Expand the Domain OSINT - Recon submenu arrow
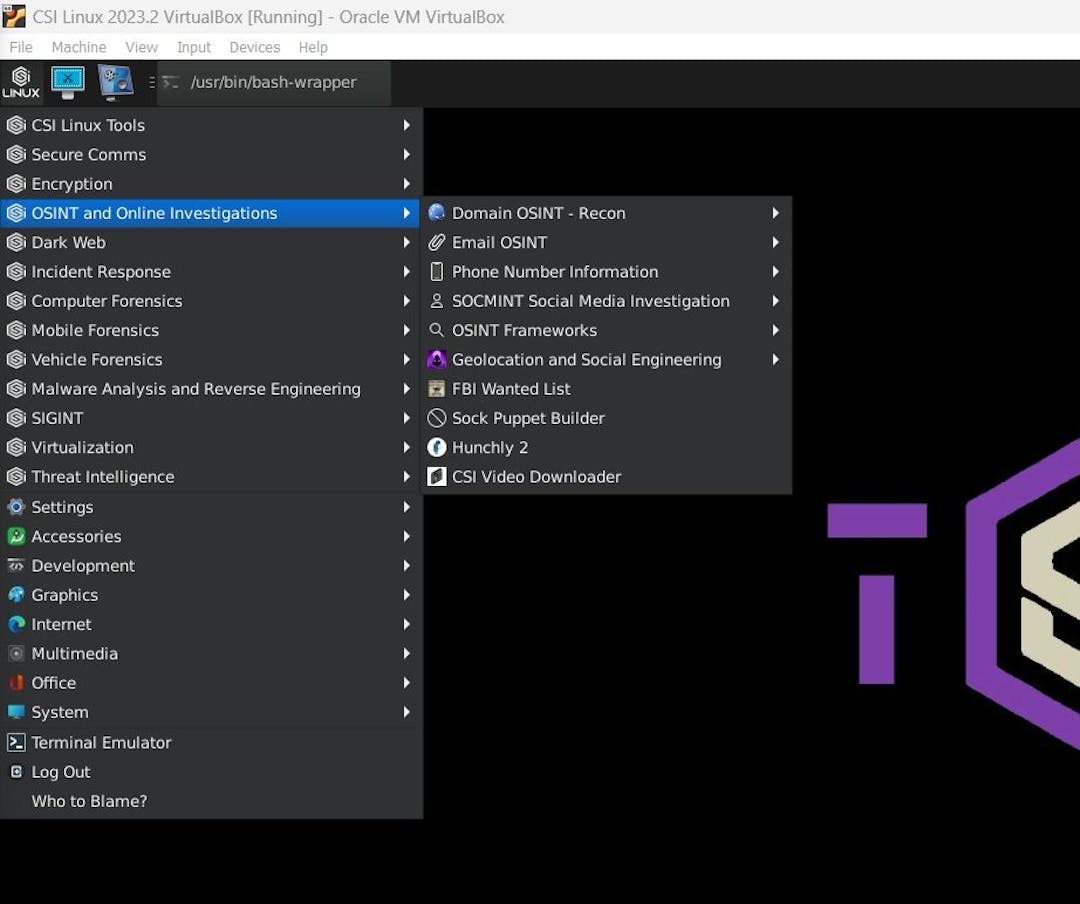The height and width of the screenshot is (904, 1080). [x=775, y=213]
